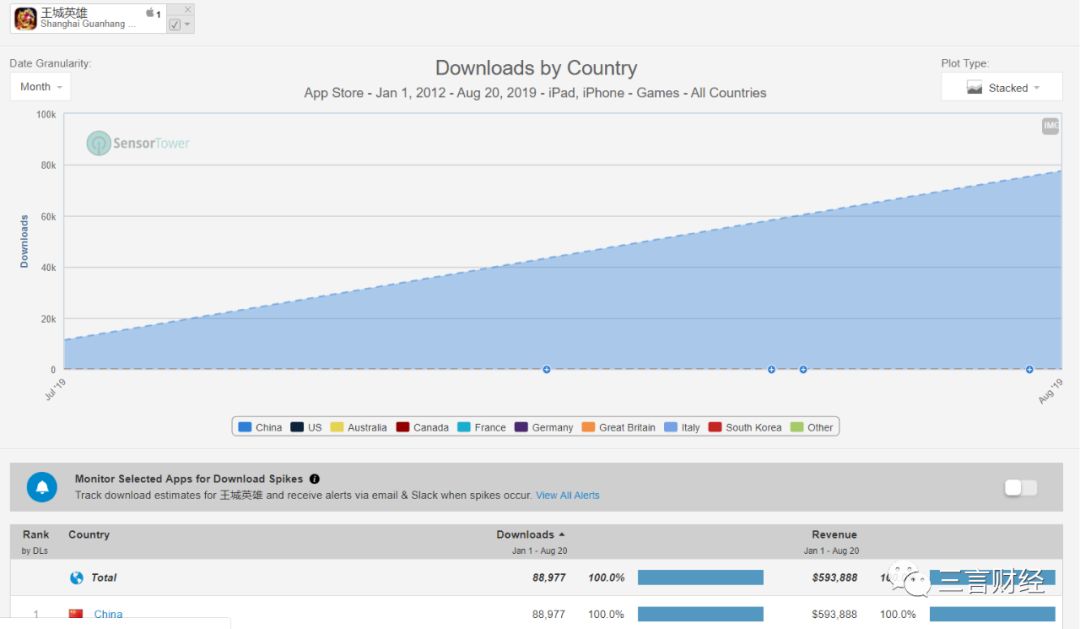Open the China country link

(108, 614)
